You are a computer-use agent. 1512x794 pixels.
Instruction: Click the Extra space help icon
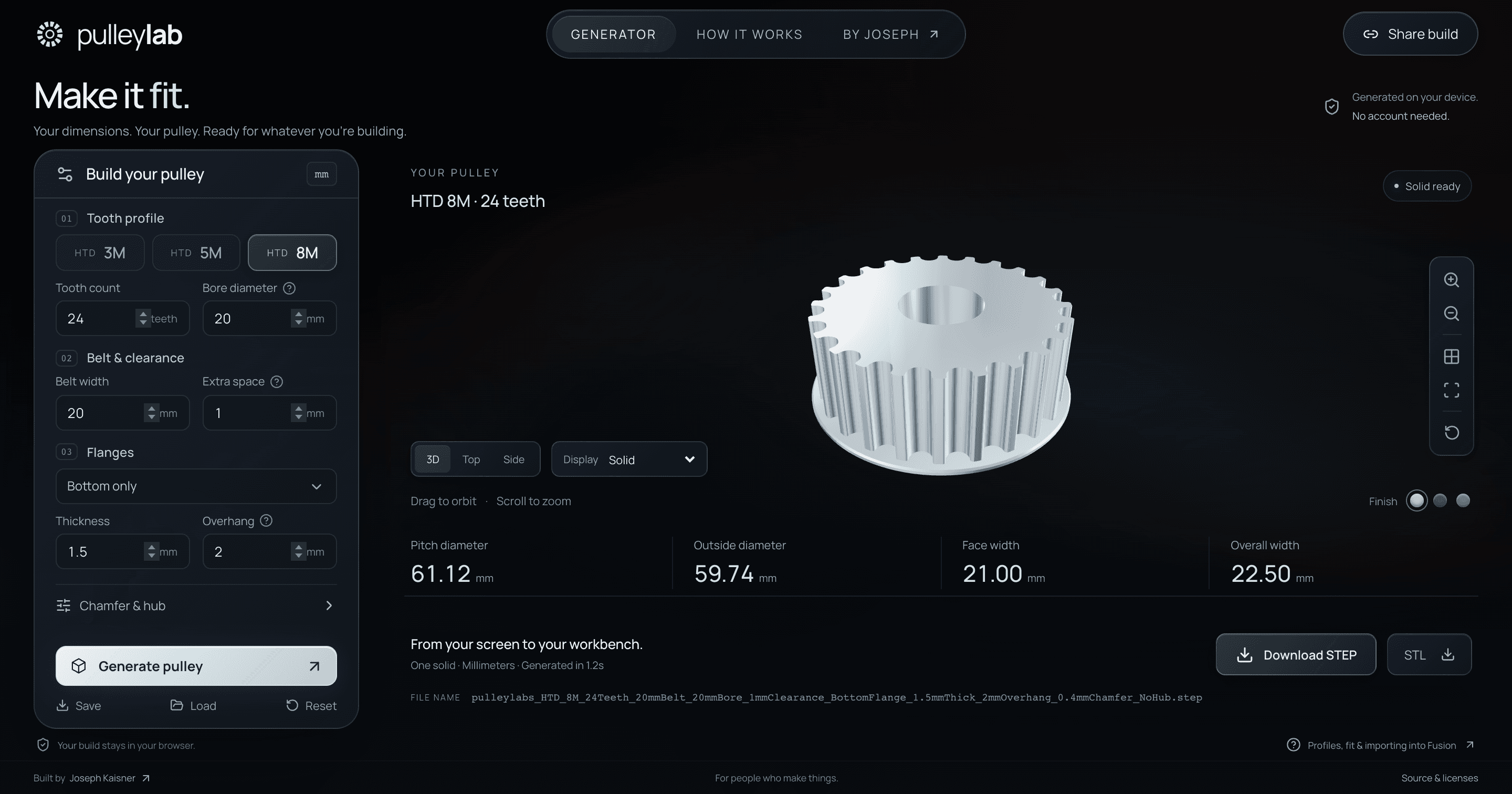277,382
